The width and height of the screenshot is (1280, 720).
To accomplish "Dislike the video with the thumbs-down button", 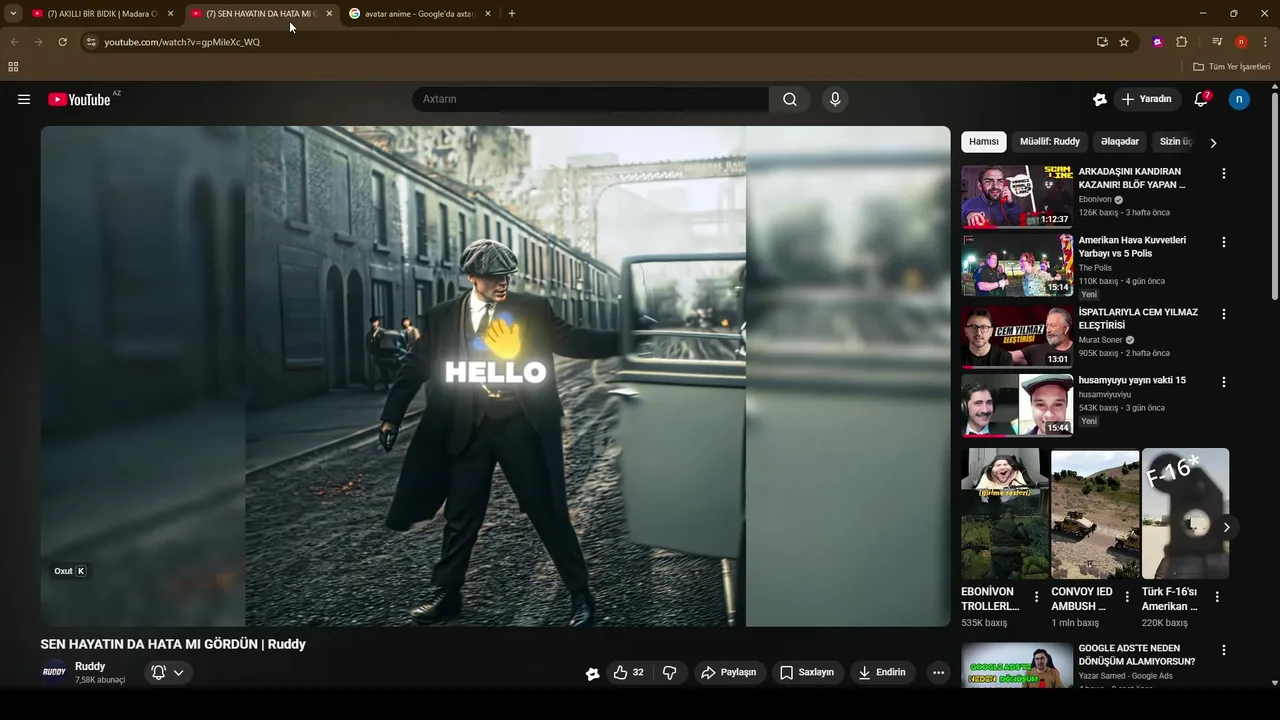I will (670, 672).
